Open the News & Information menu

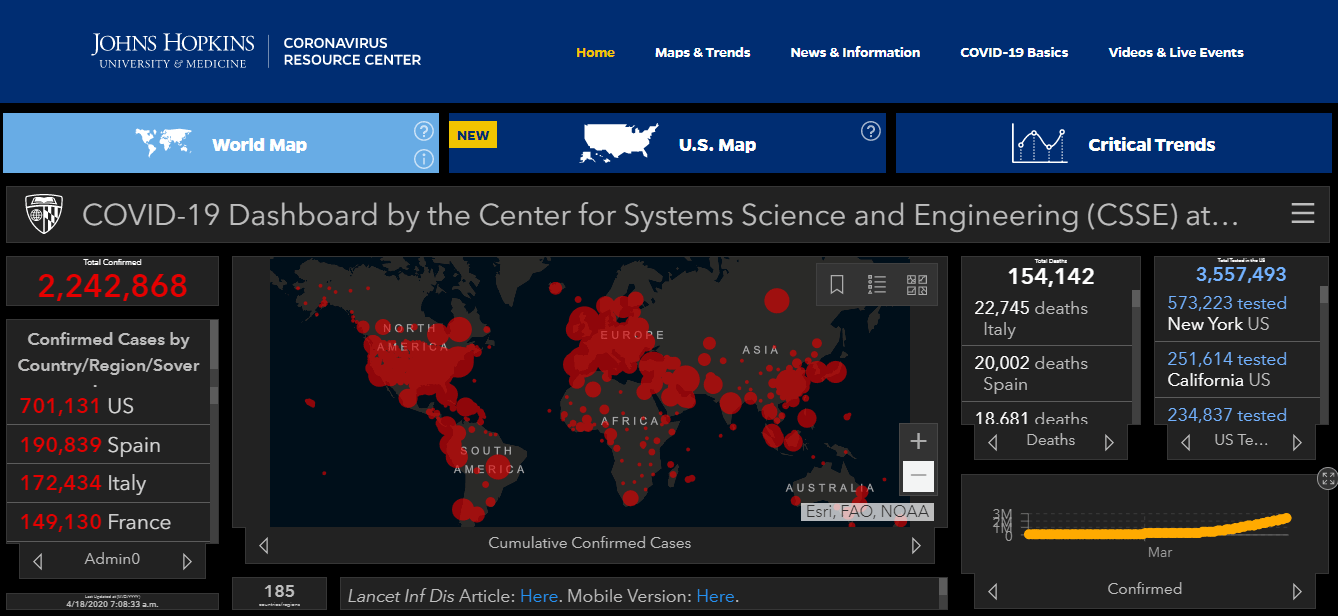[855, 52]
